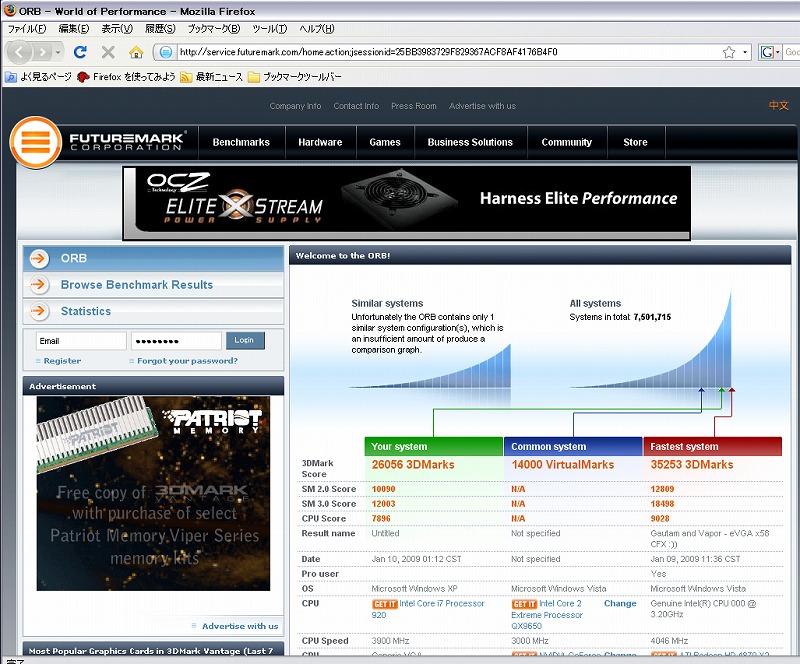Image resolution: width=800 pixels, height=664 pixels.
Task: Click the password input field
Action: tap(176, 341)
